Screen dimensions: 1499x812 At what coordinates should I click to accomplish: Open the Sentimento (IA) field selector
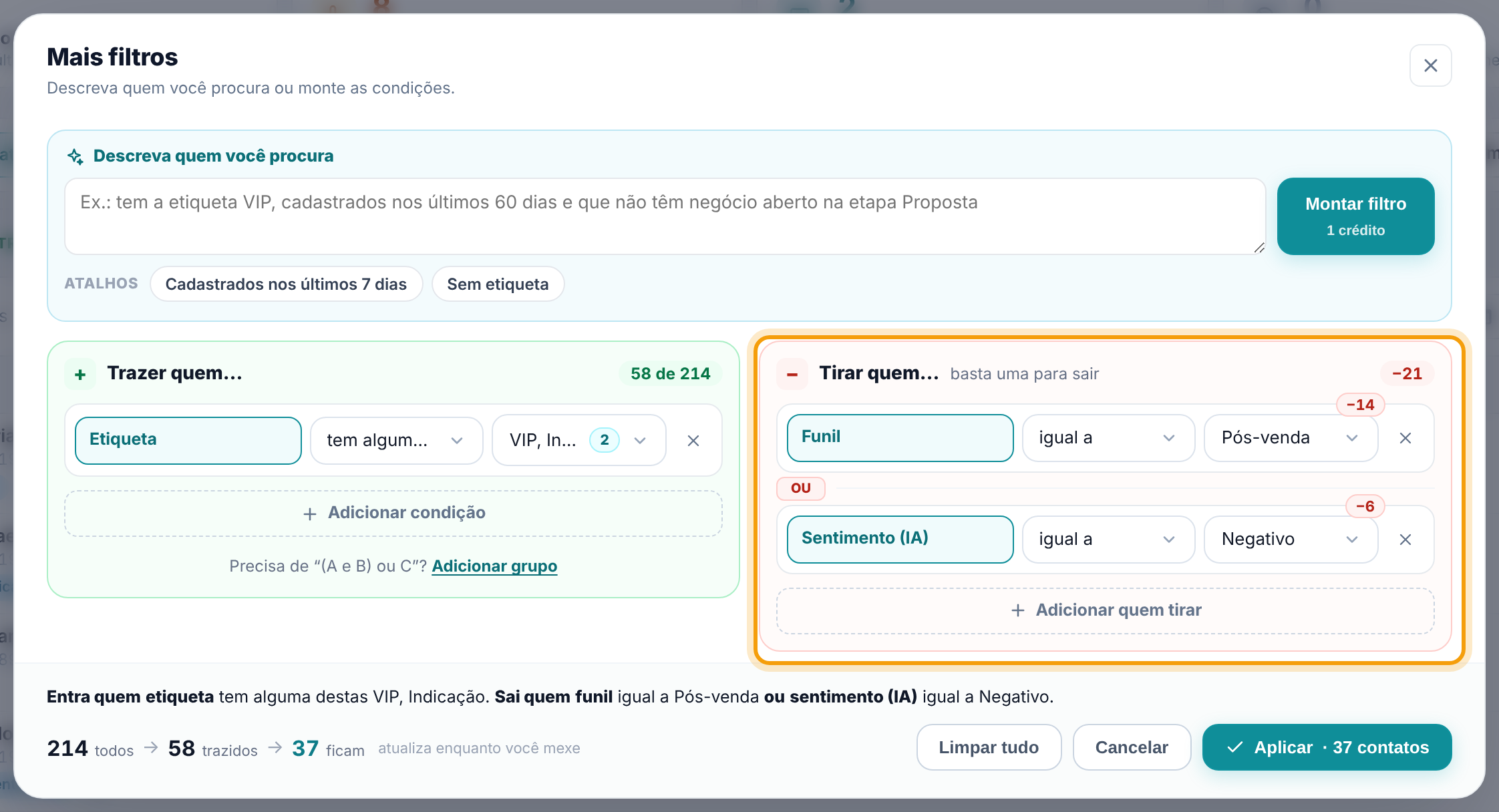coord(900,539)
